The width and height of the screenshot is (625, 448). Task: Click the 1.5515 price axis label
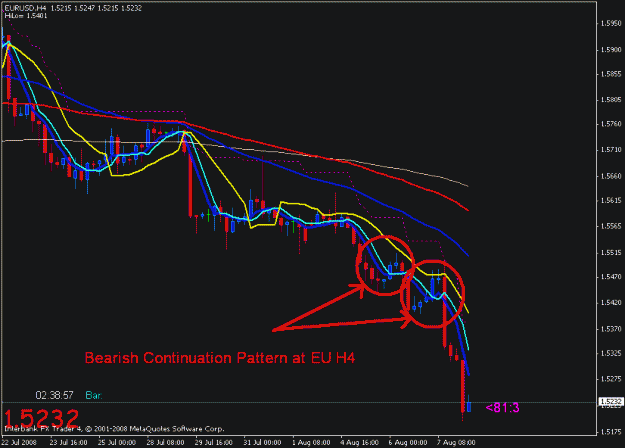tap(611, 253)
